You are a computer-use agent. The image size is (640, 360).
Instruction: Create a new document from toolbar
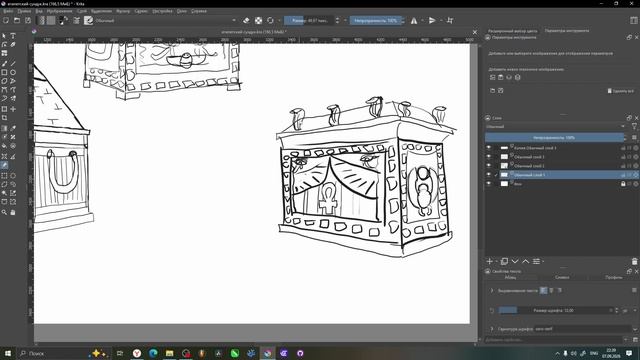[x=6, y=20]
